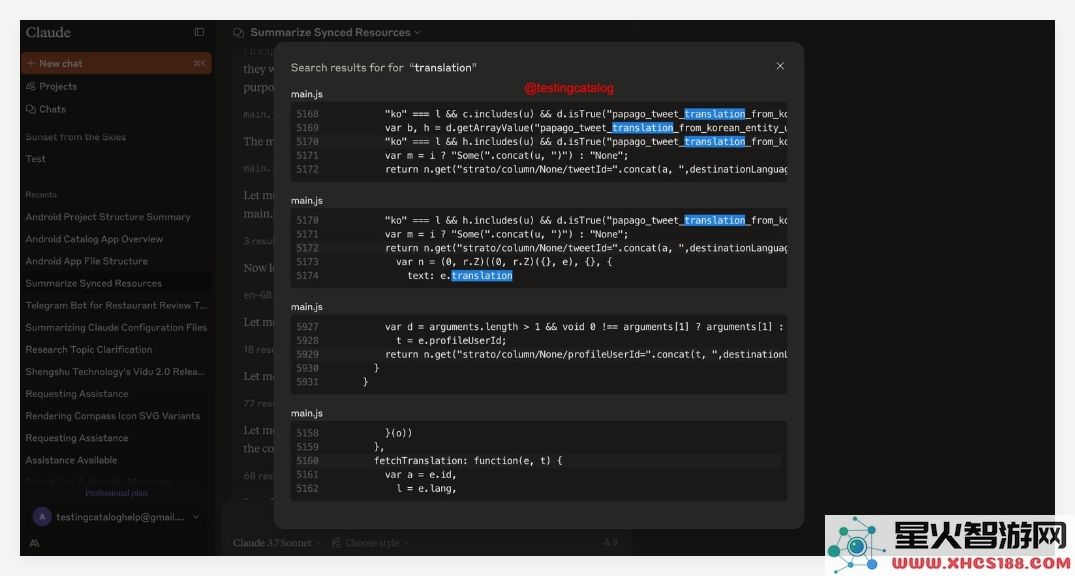Click the Claude logo in the sidebar
Viewport: 1075px width, 576px height.
point(48,32)
